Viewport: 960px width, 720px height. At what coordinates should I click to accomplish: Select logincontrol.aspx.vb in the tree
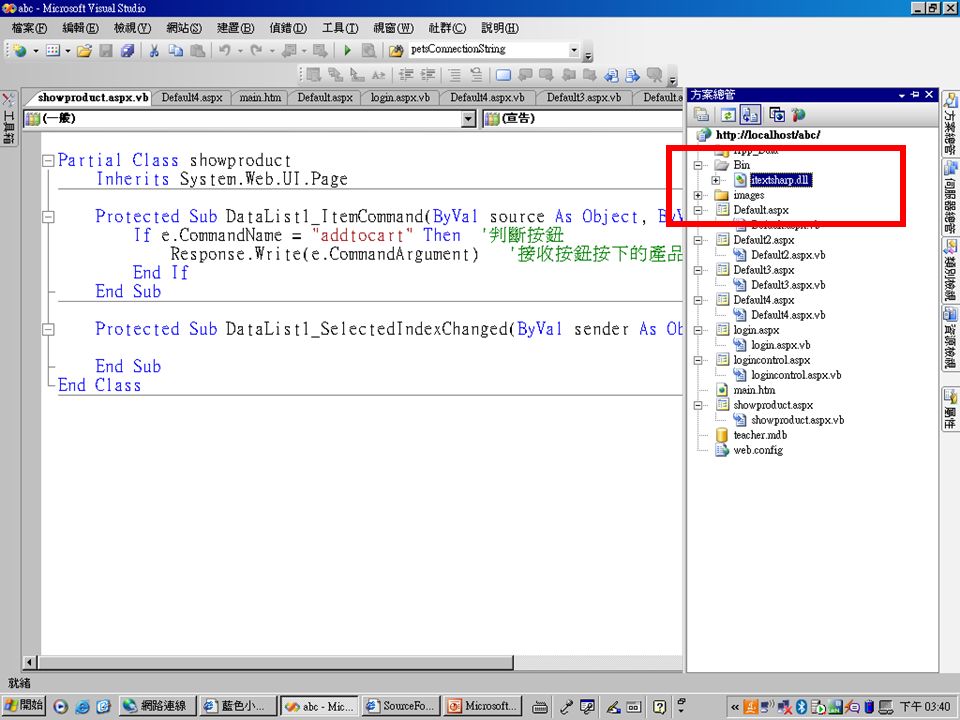796,375
